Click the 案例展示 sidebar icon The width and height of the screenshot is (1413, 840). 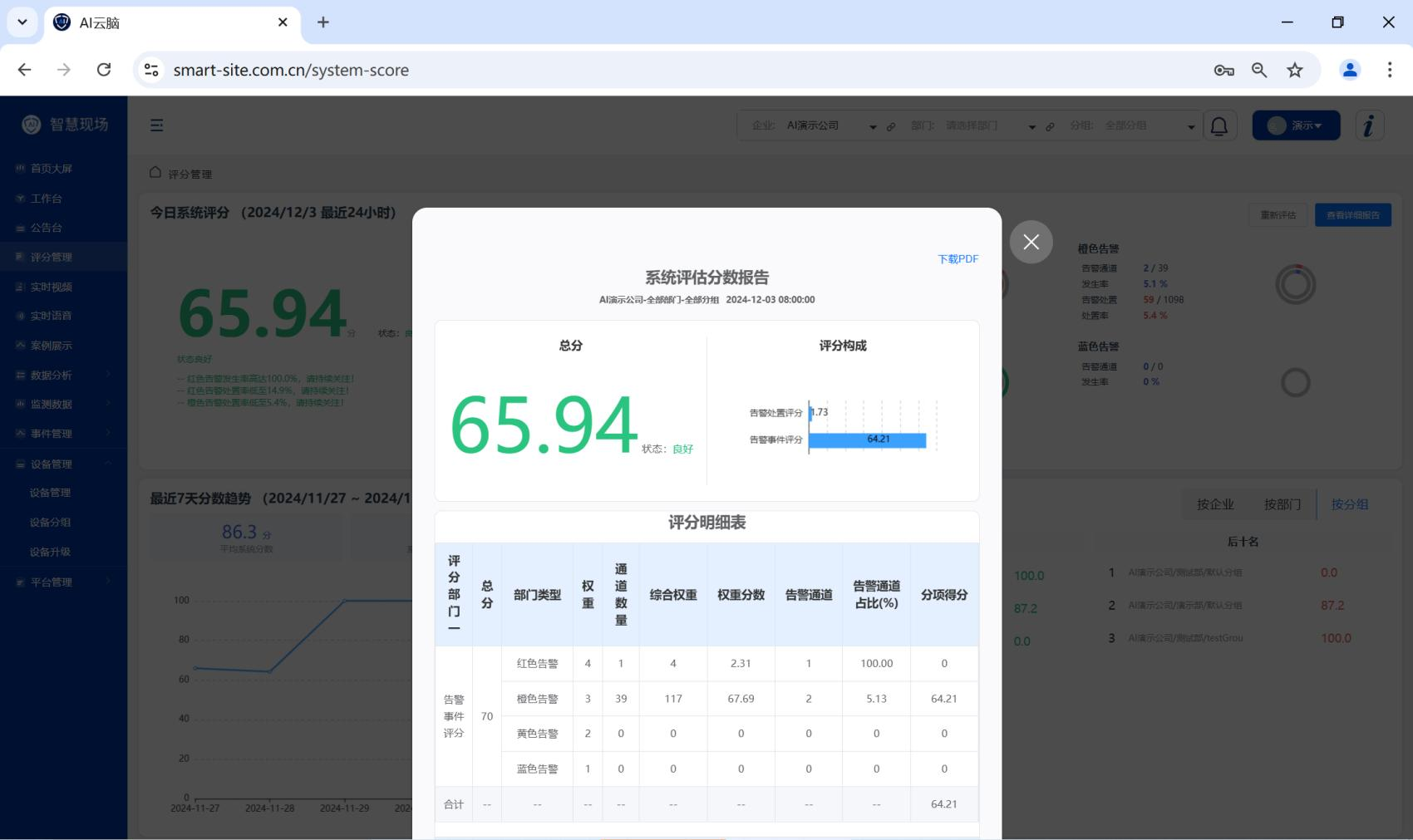point(21,346)
